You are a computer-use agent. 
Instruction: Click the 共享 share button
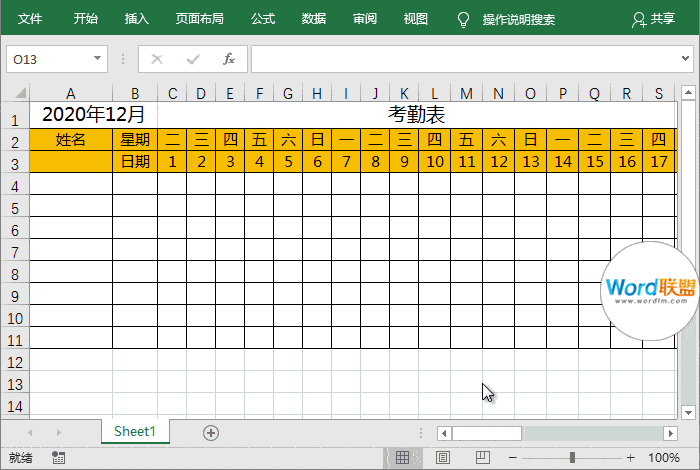pos(654,19)
